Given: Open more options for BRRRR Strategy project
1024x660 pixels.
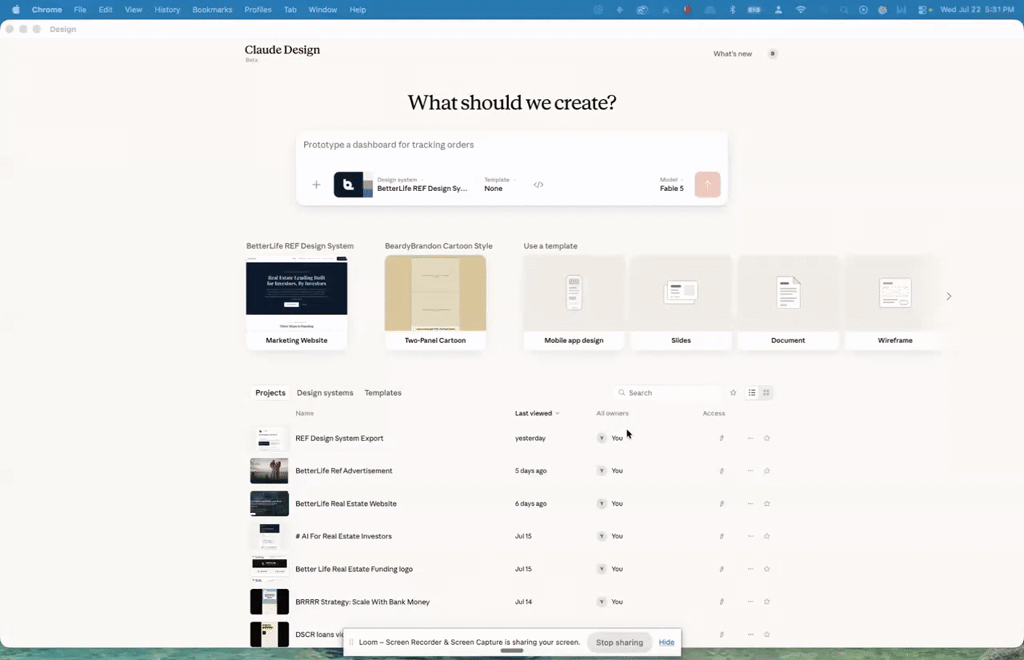Looking at the screenshot, I should pos(750,601).
